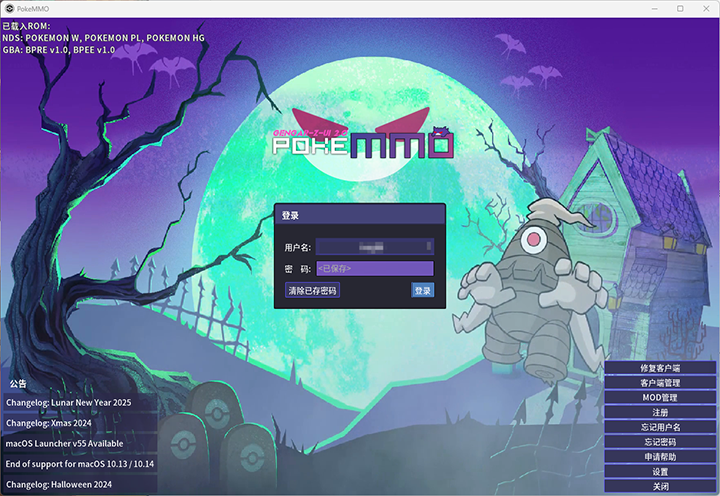Focus the 用户名 username field
This screenshot has height=496, width=720.
click(x=375, y=247)
